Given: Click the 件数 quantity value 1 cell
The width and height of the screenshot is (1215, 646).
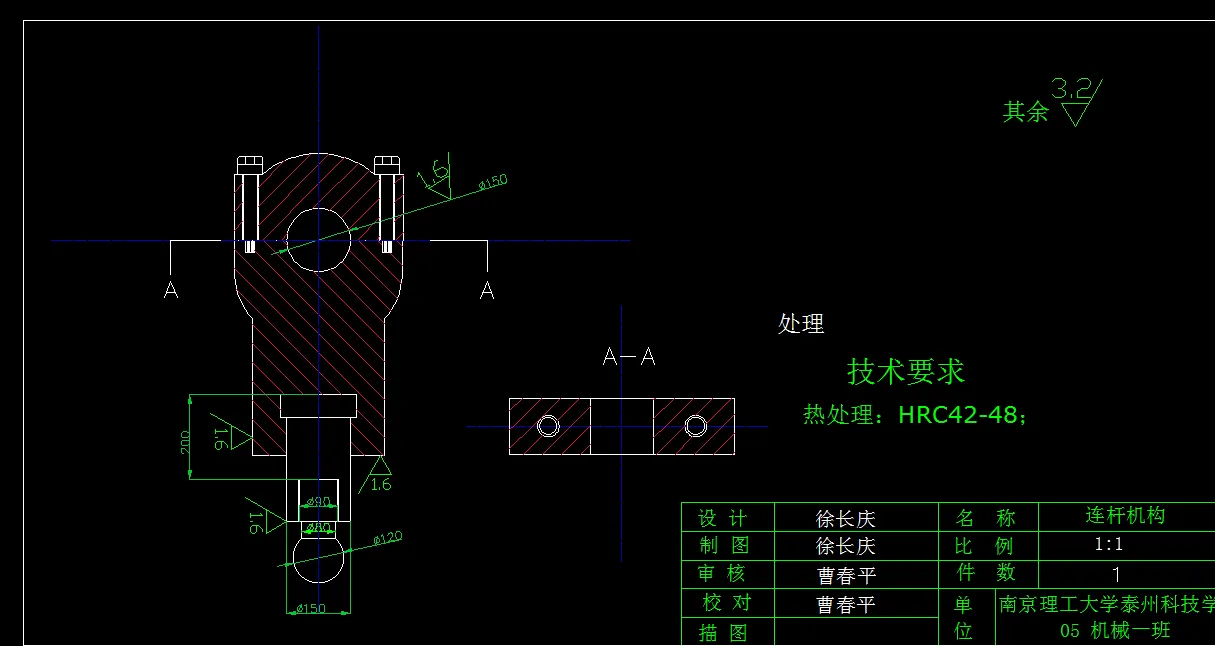Looking at the screenshot, I should [1118, 574].
